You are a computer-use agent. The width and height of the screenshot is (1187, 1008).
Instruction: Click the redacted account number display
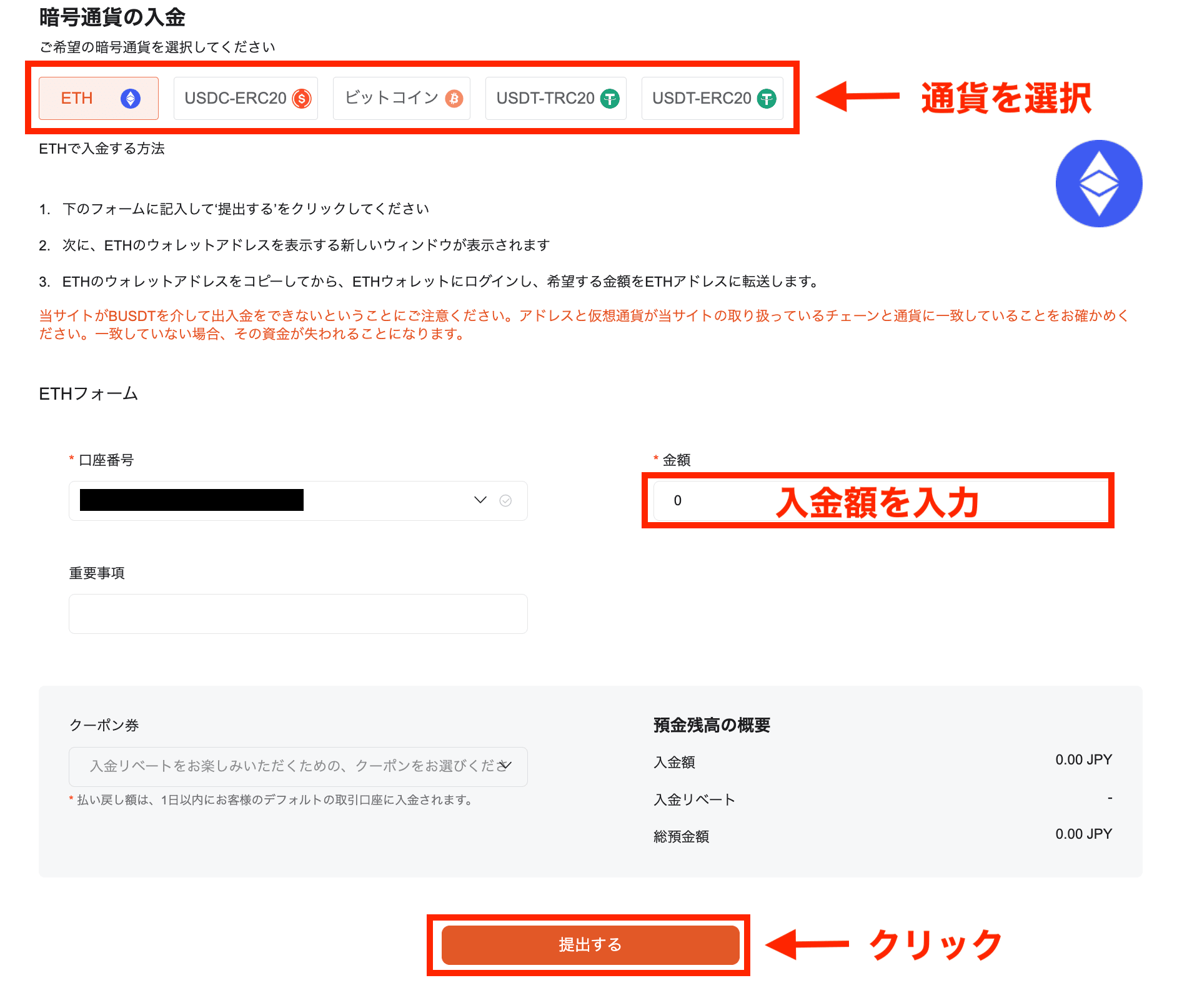[191, 500]
